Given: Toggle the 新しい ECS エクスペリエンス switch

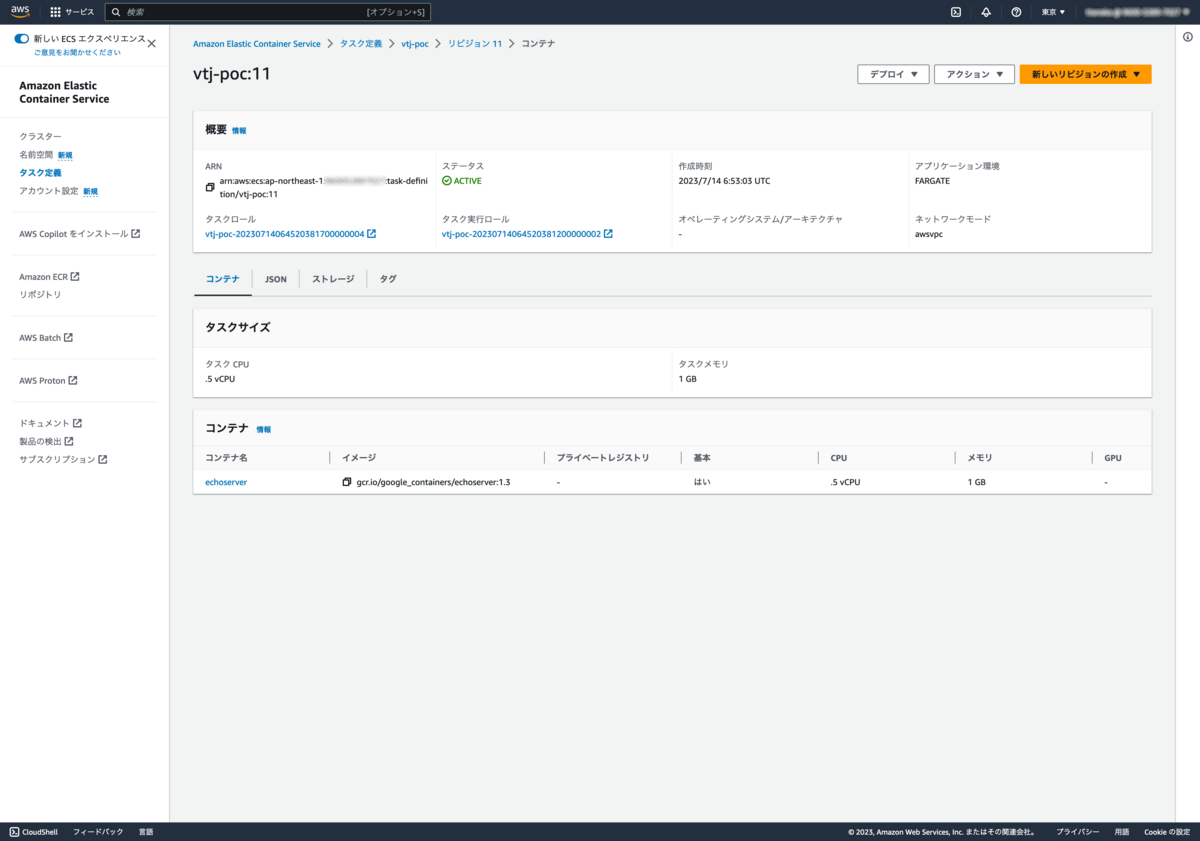Looking at the screenshot, I should click(21, 39).
